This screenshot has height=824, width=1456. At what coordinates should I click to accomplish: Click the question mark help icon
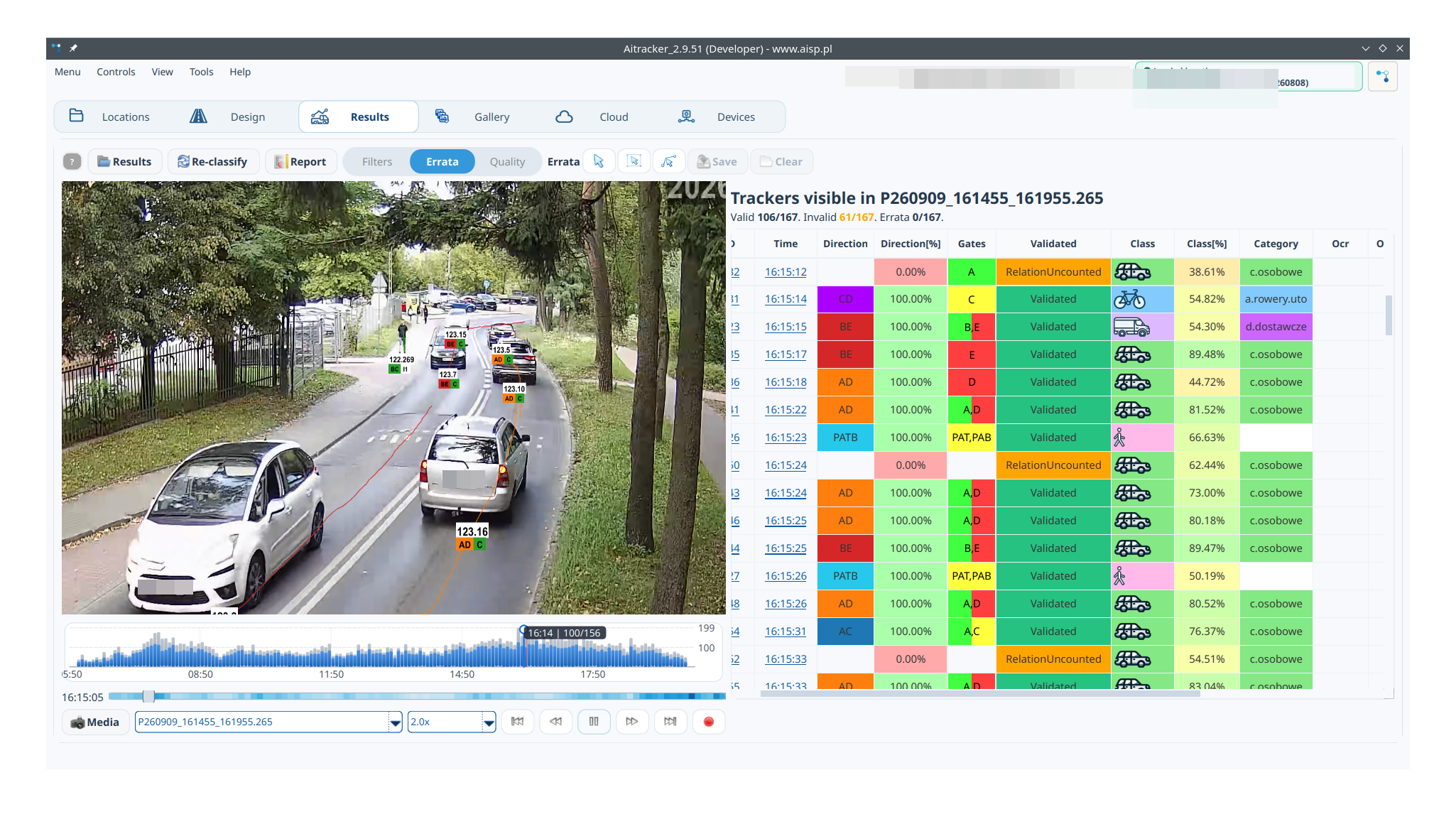click(x=72, y=162)
